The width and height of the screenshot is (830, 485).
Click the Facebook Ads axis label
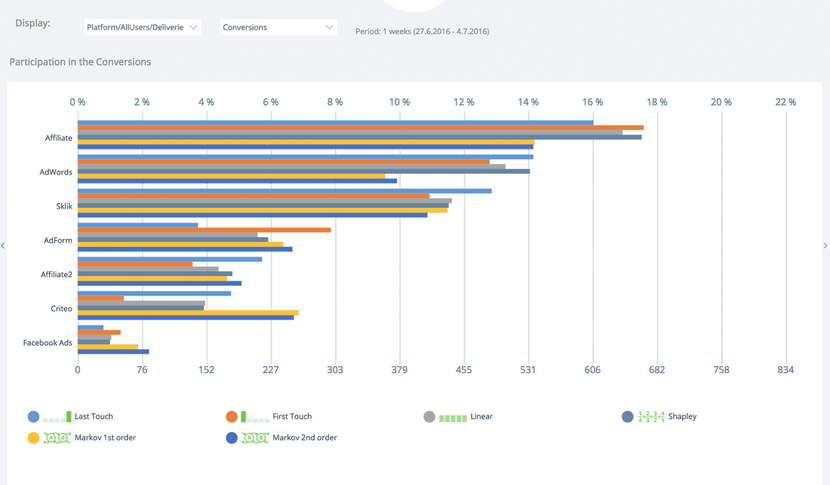point(47,343)
